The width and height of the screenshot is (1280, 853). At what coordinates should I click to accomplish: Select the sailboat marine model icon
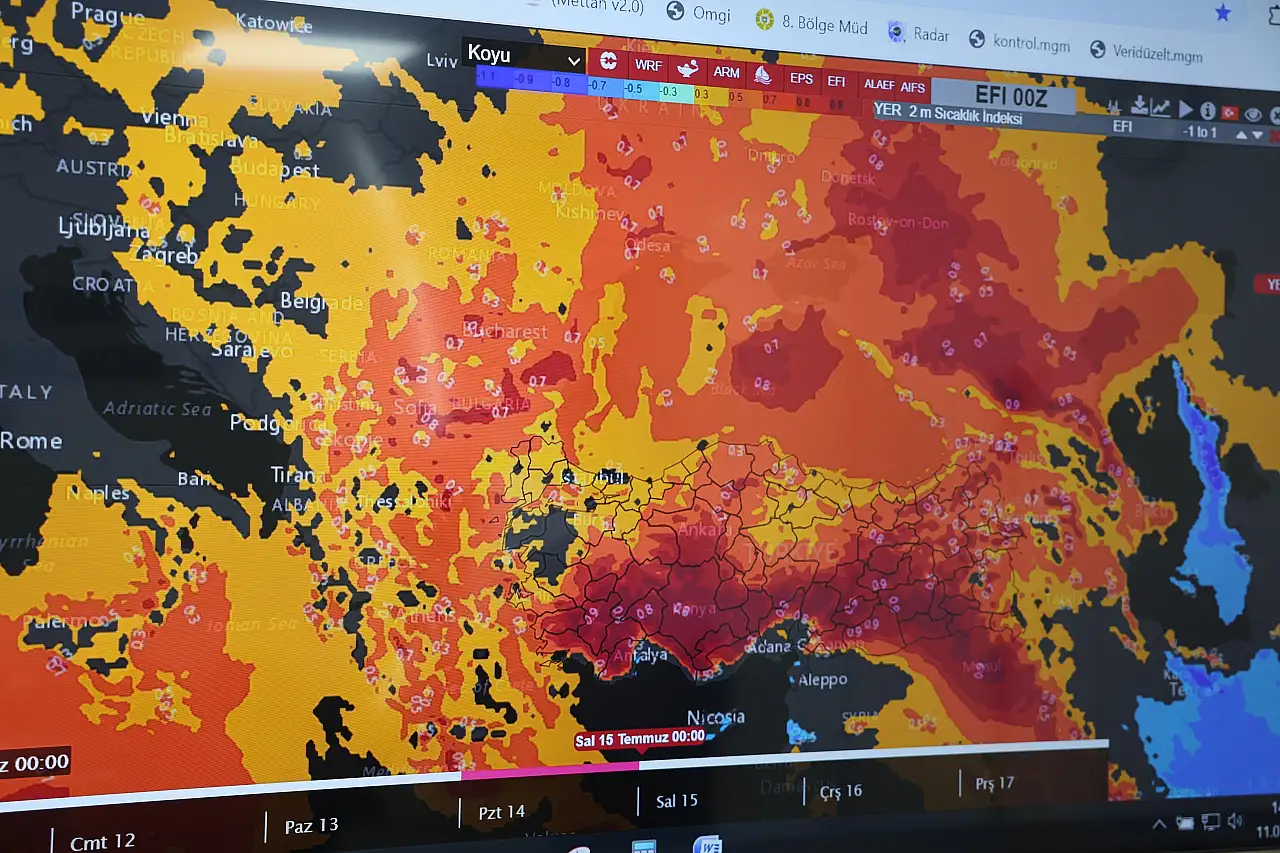[763, 75]
